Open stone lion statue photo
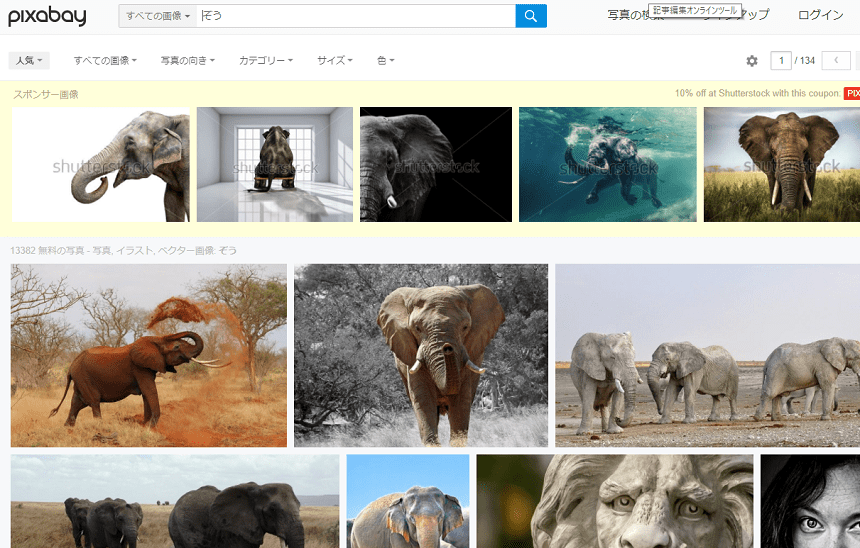The height and width of the screenshot is (548, 860). pos(615,501)
